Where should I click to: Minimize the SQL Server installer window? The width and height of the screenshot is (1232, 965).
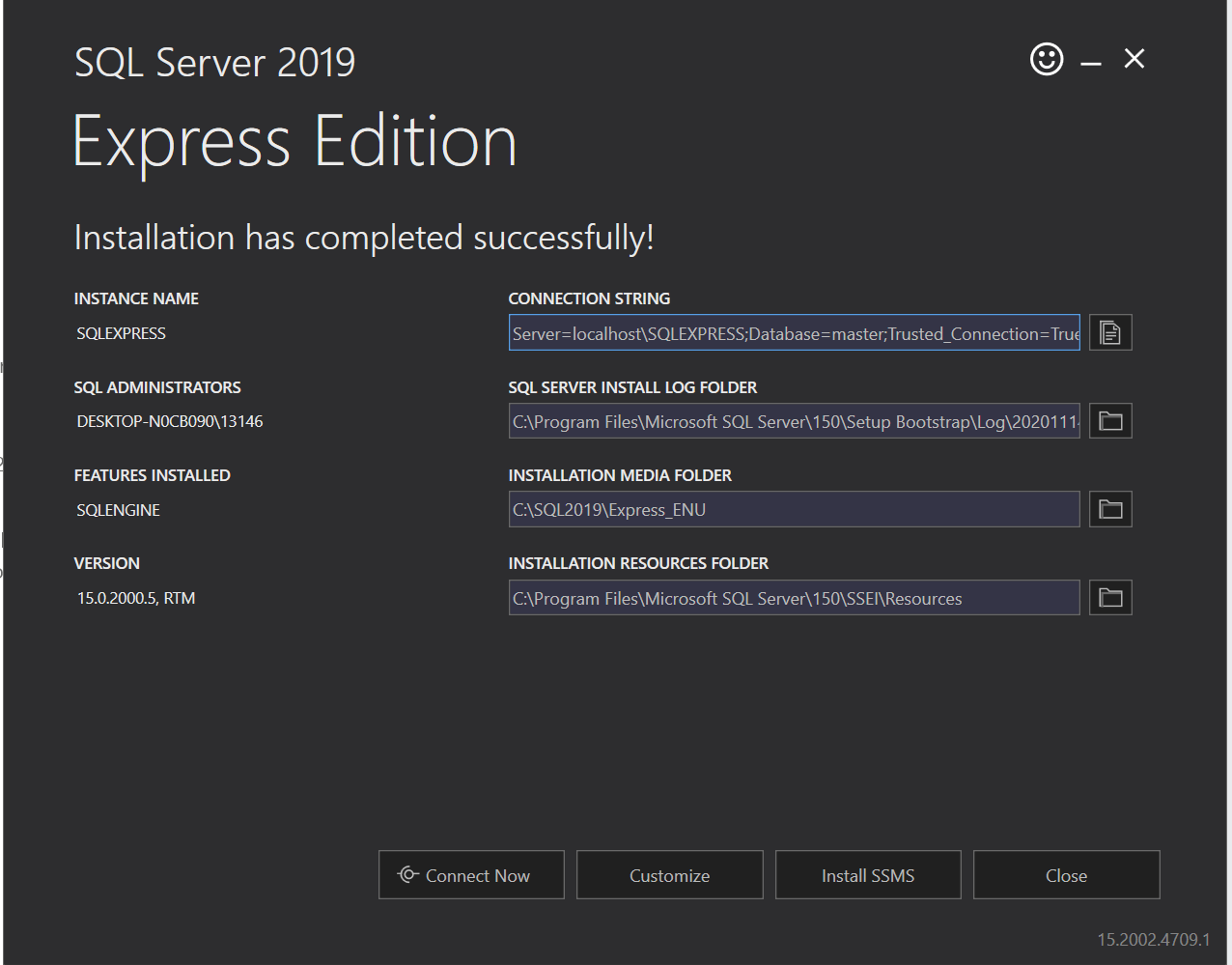point(1089,59)
